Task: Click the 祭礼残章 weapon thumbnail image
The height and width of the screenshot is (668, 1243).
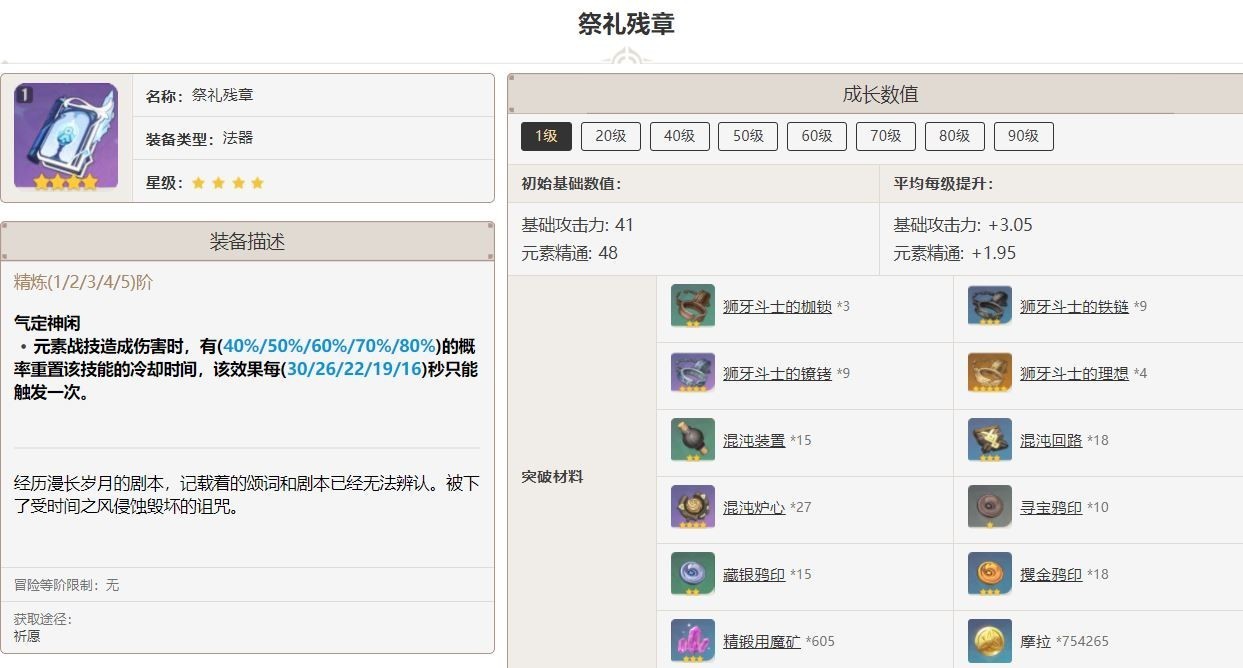Action: [66, 137]
